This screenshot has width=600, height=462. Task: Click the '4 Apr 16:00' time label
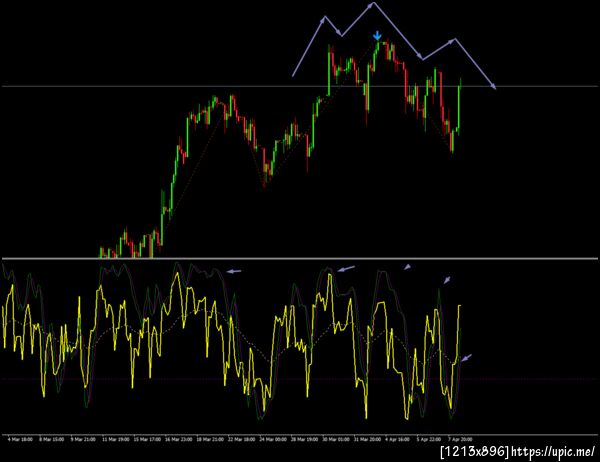click(x=397, y=439)
